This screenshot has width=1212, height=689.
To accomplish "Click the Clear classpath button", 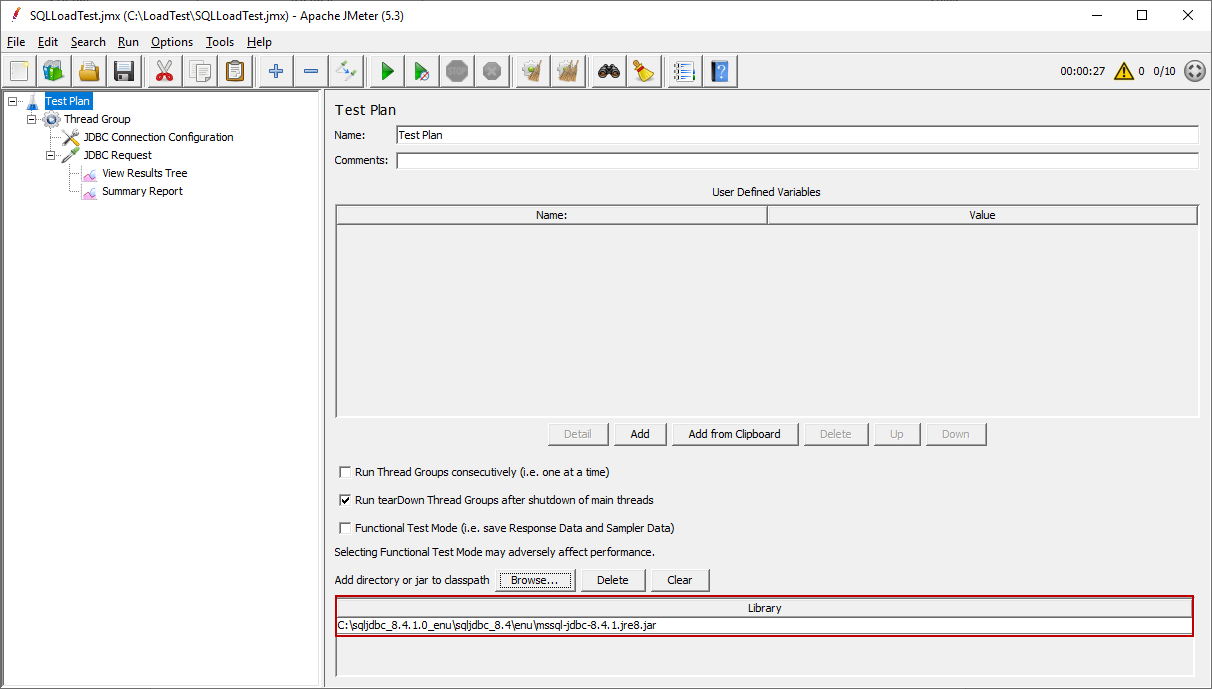I will click(x=680, y=580).
